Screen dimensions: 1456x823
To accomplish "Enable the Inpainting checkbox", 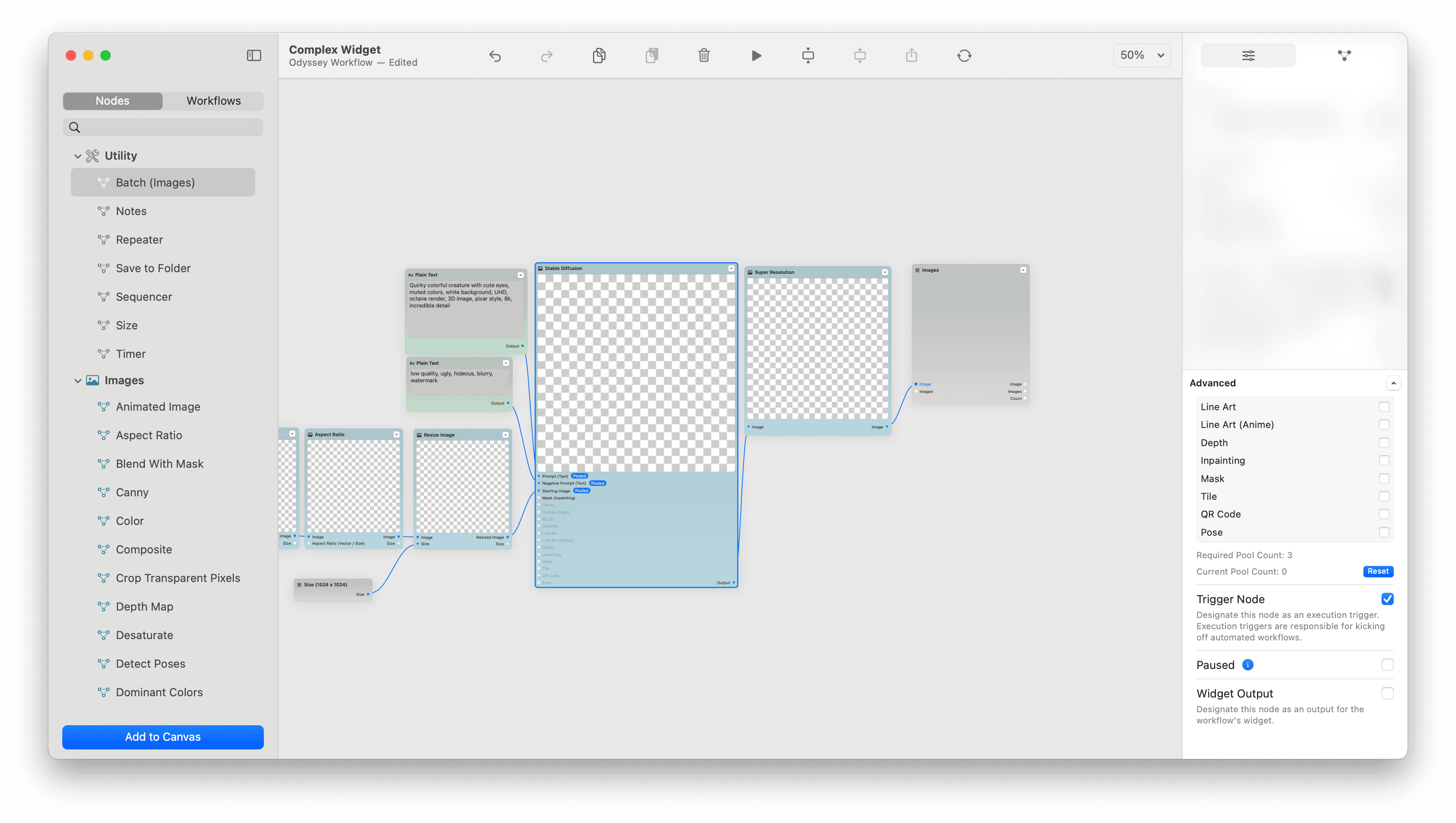I will click(x=1384, y=461).
